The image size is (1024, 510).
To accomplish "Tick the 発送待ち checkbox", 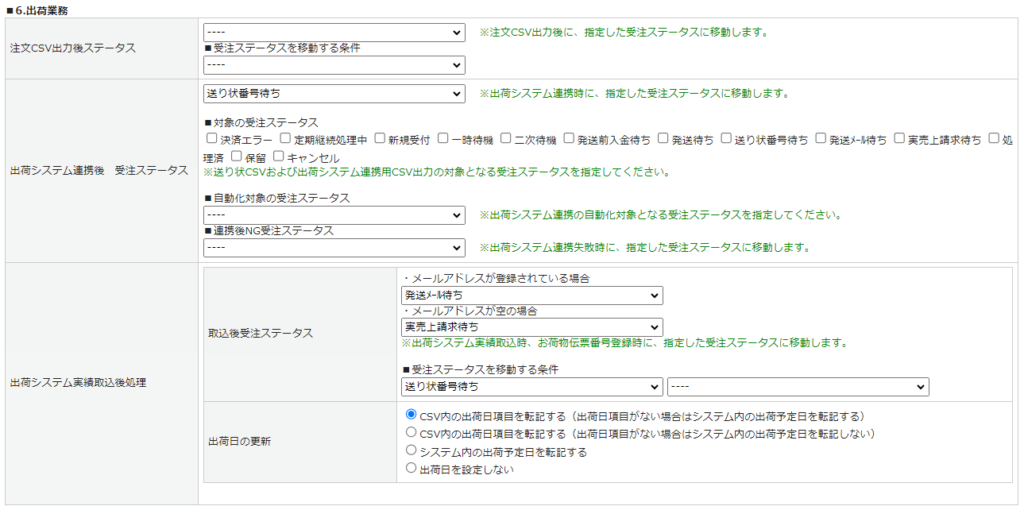I will click(x=663, y=139).
